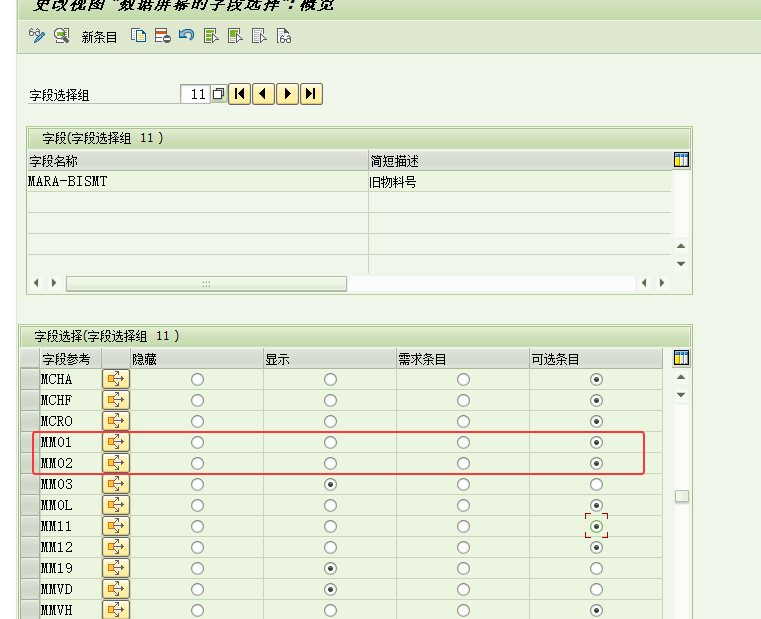Viewport: 761px width, 619px height.
Task: Click 新条目 (New Entries) button
Action: coord(99,37)
